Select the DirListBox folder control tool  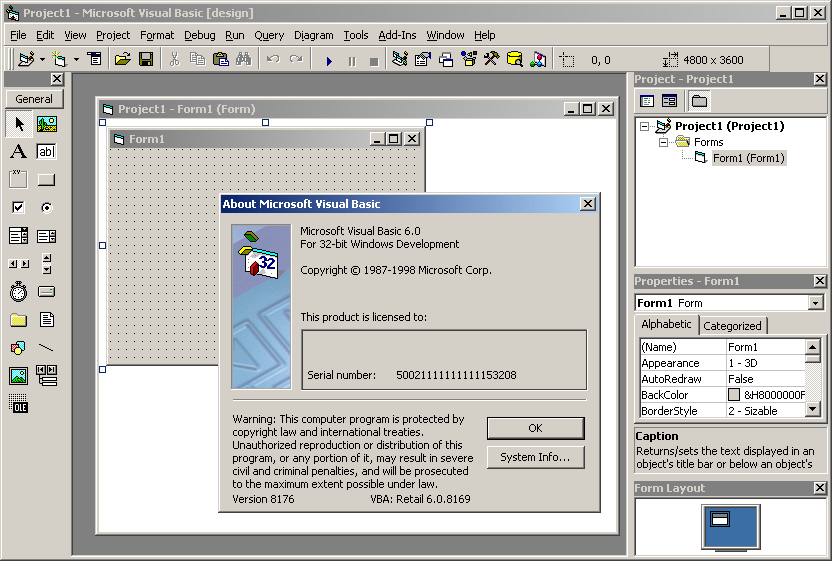(19, 320)
